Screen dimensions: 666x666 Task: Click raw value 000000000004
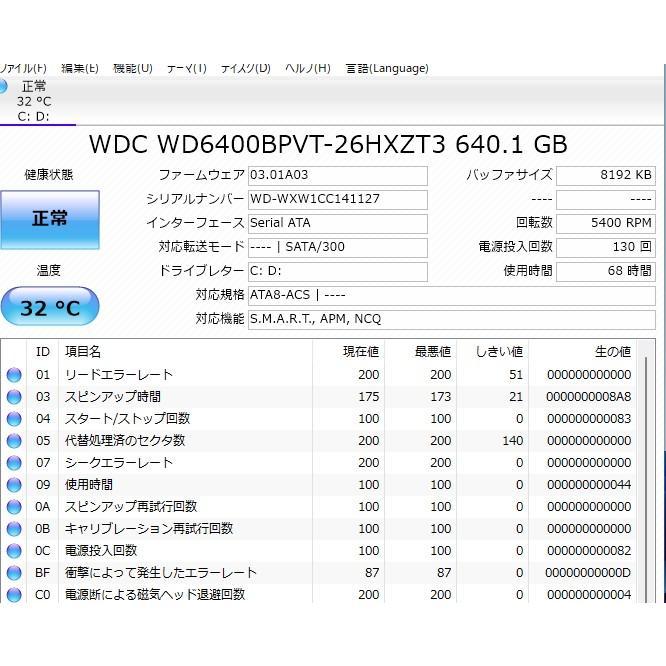point(589,595)
